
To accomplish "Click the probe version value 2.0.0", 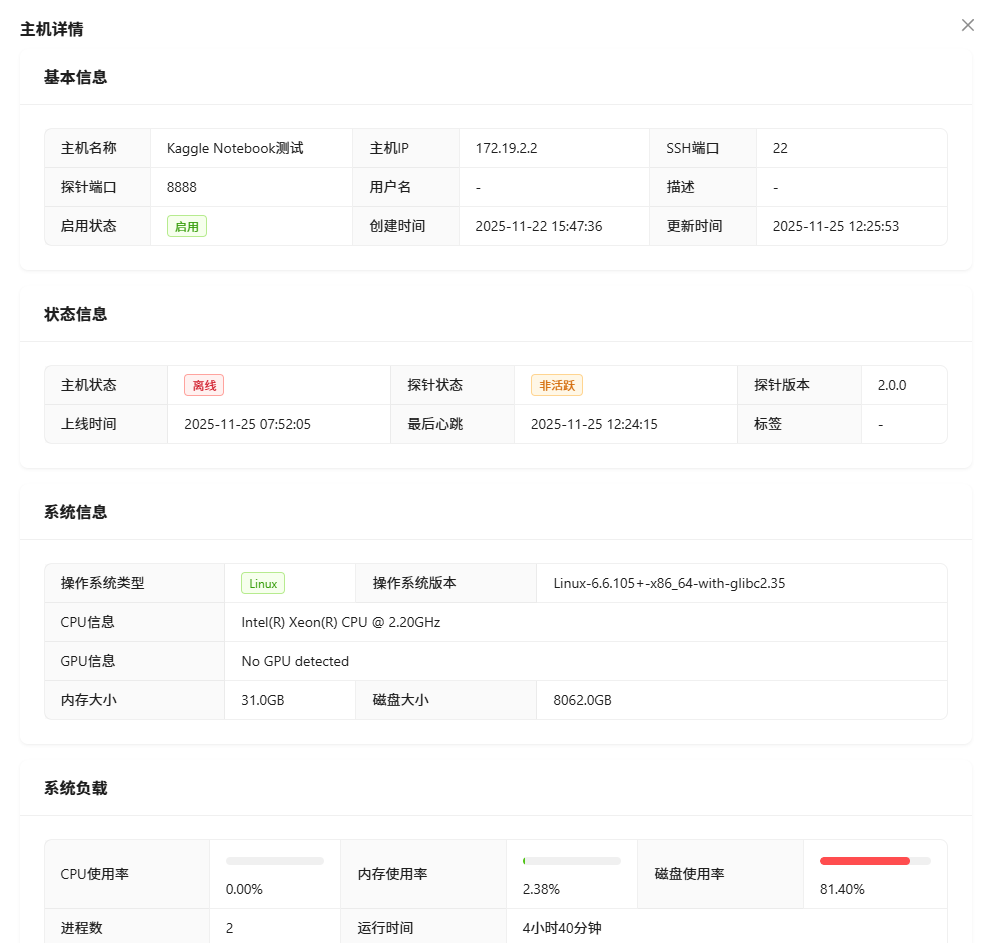I will click(892, 385).
